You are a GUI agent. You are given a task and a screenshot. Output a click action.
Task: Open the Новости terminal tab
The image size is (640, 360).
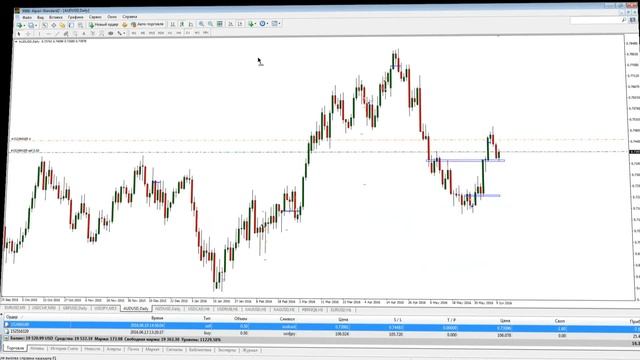92,349
